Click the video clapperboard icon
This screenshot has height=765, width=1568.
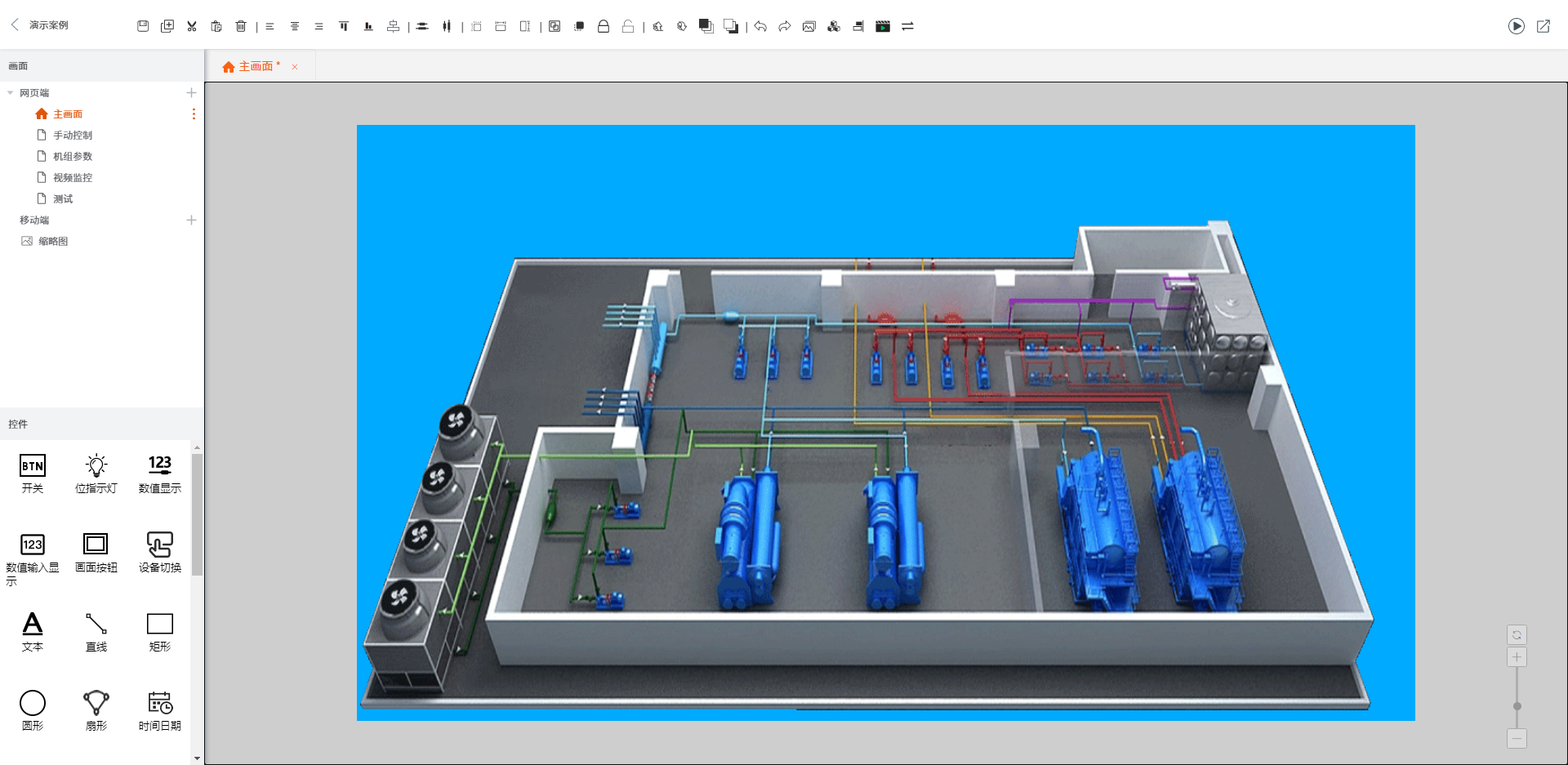click(883, 26)
